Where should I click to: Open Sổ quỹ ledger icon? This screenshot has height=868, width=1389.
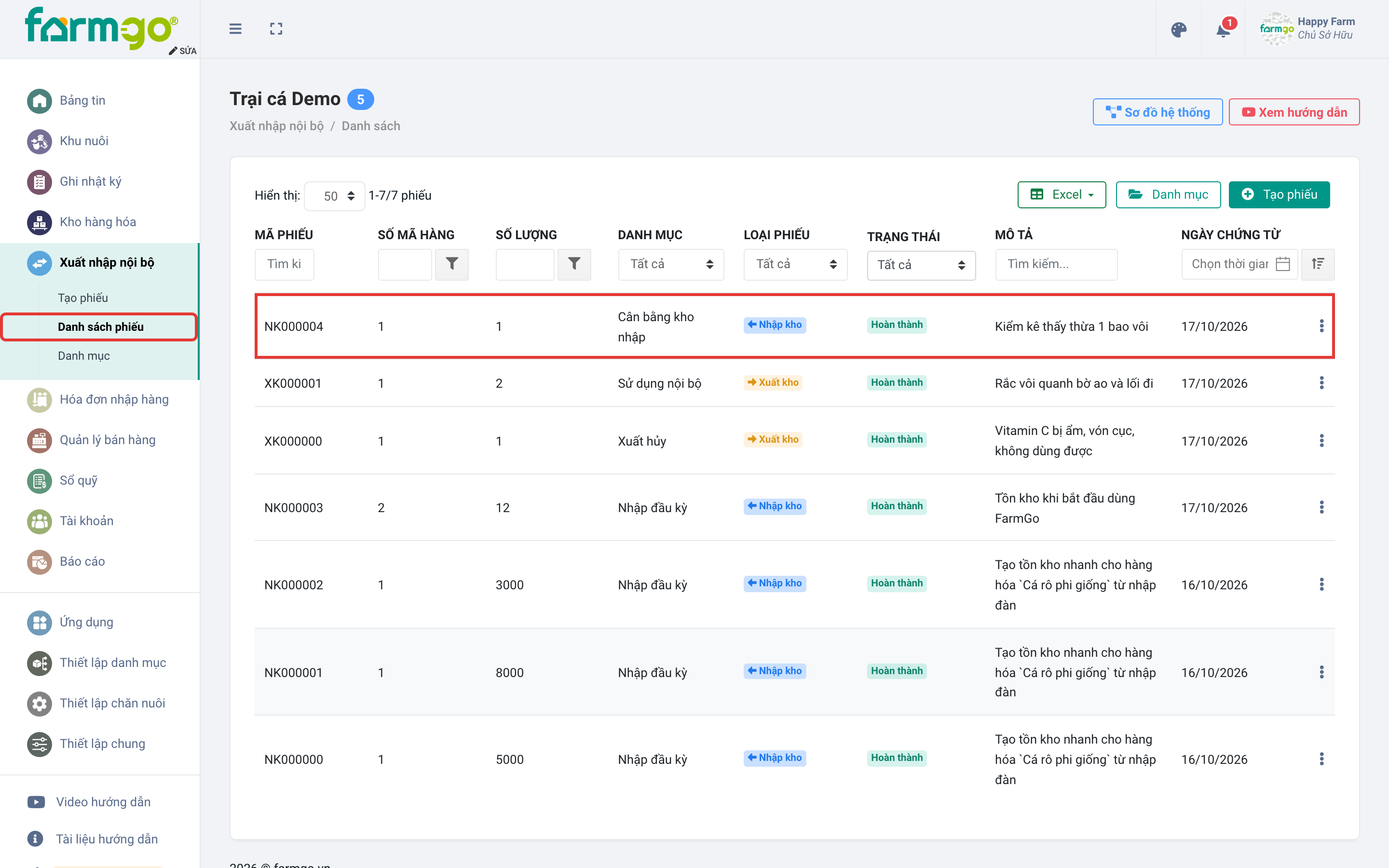pos(40,480)
